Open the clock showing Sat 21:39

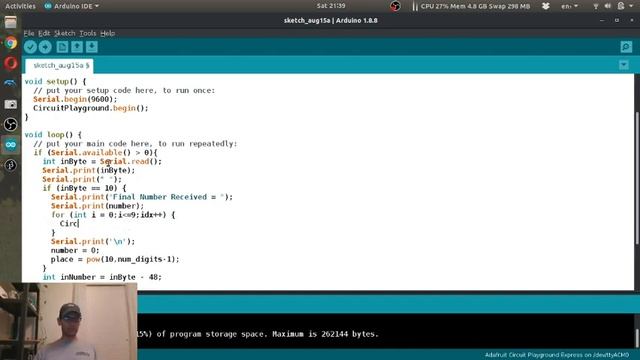coord(331,6)
